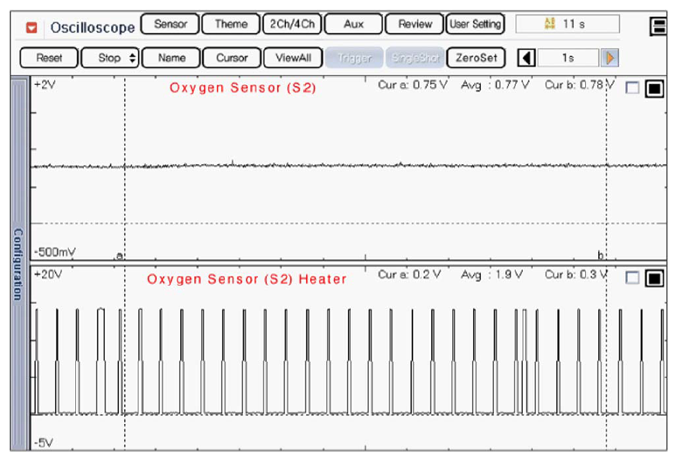Click the ZeroSet button

pyautogui.click(x=475, y=58)
